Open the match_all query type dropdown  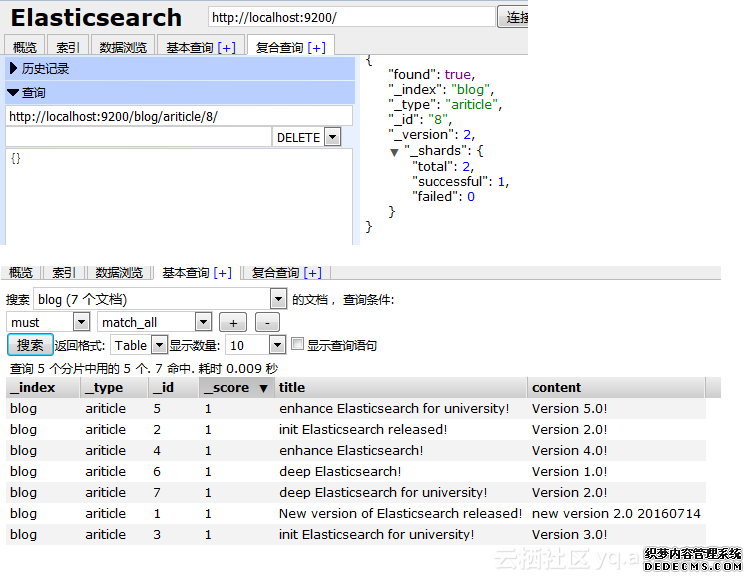pyautogui.click(x=203, y=322)
